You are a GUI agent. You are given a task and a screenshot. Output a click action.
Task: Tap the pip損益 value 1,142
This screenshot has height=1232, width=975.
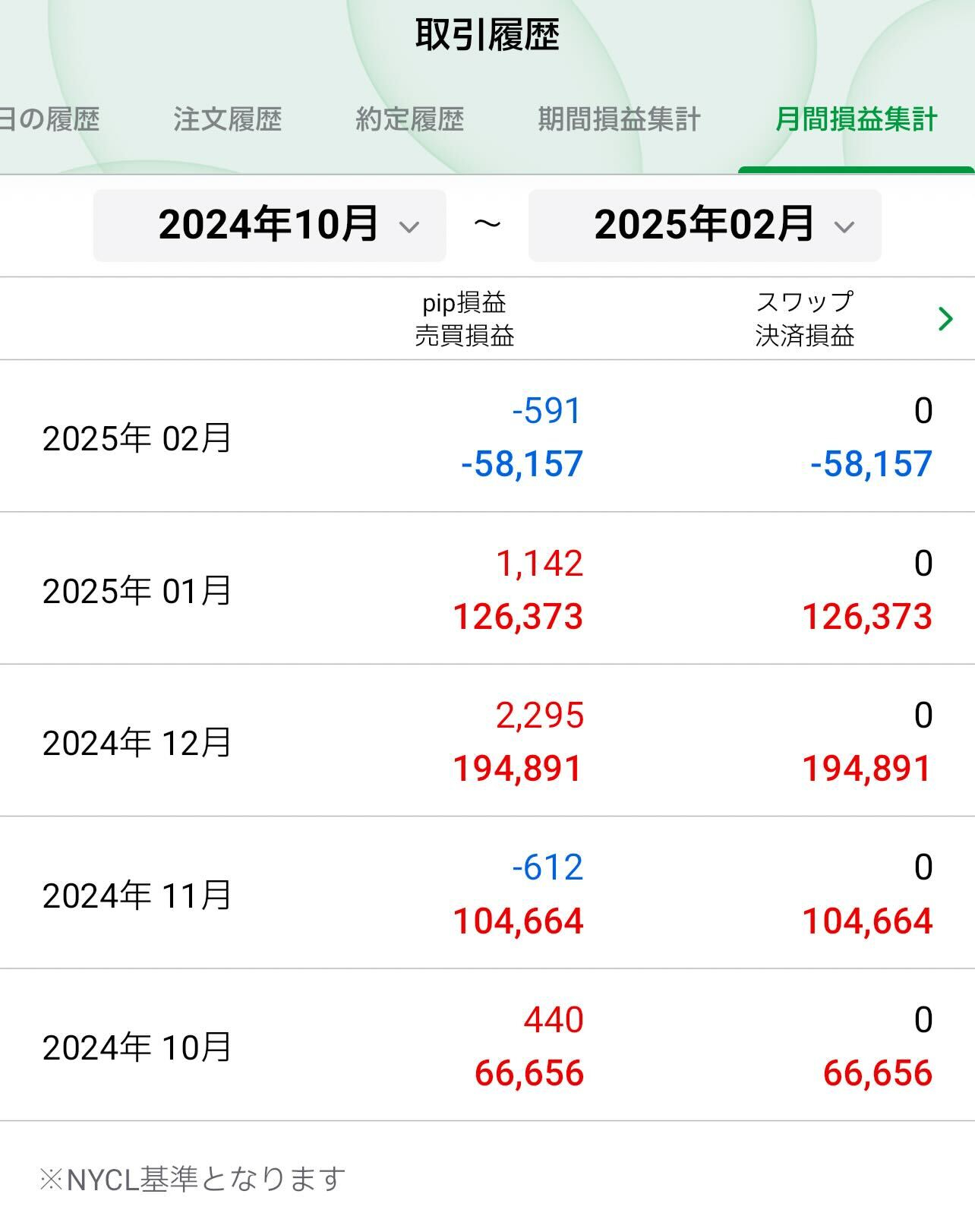click(539, 564)
